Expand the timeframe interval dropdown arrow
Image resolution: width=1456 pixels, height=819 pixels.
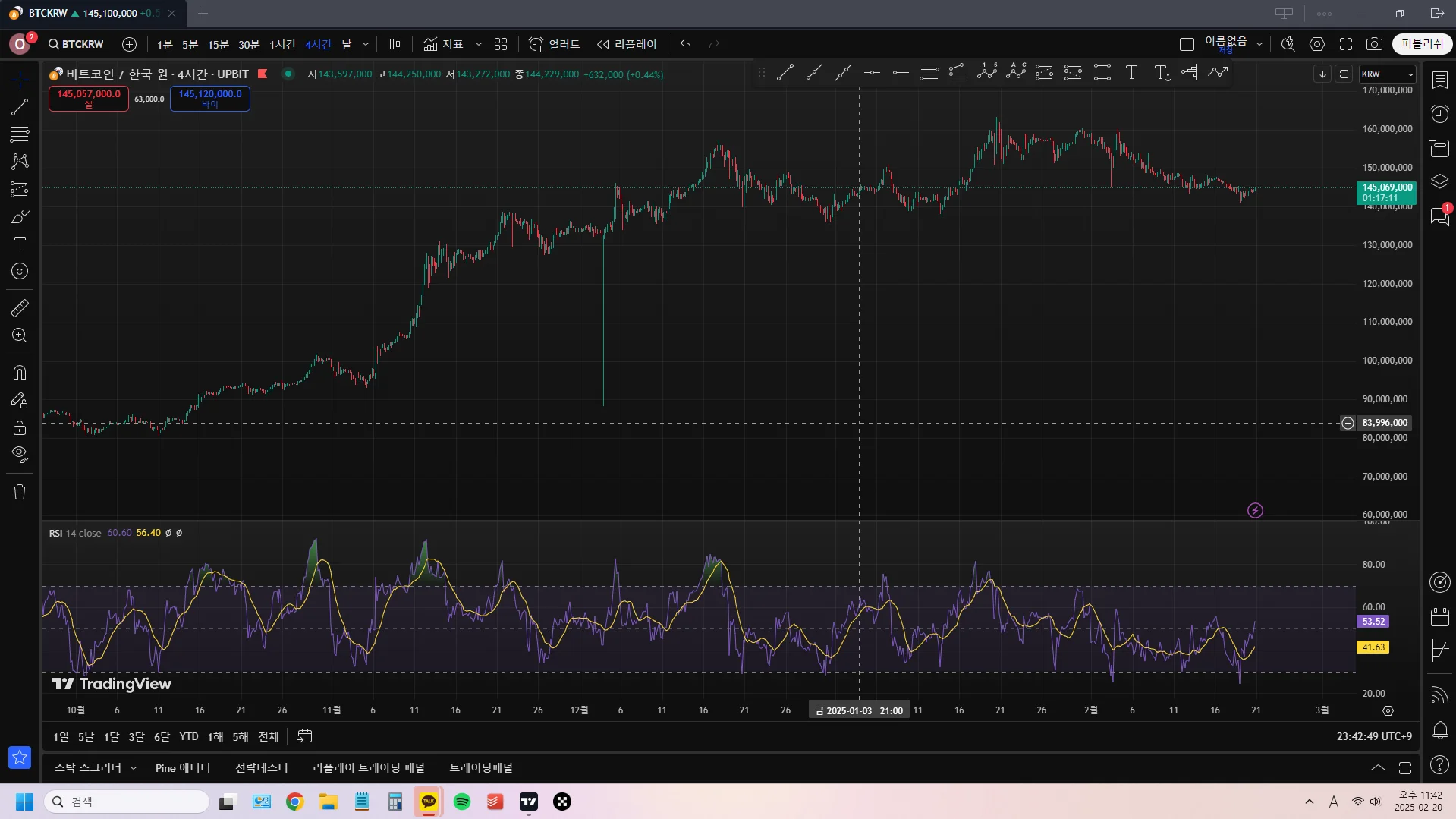[x=366, y=44]
